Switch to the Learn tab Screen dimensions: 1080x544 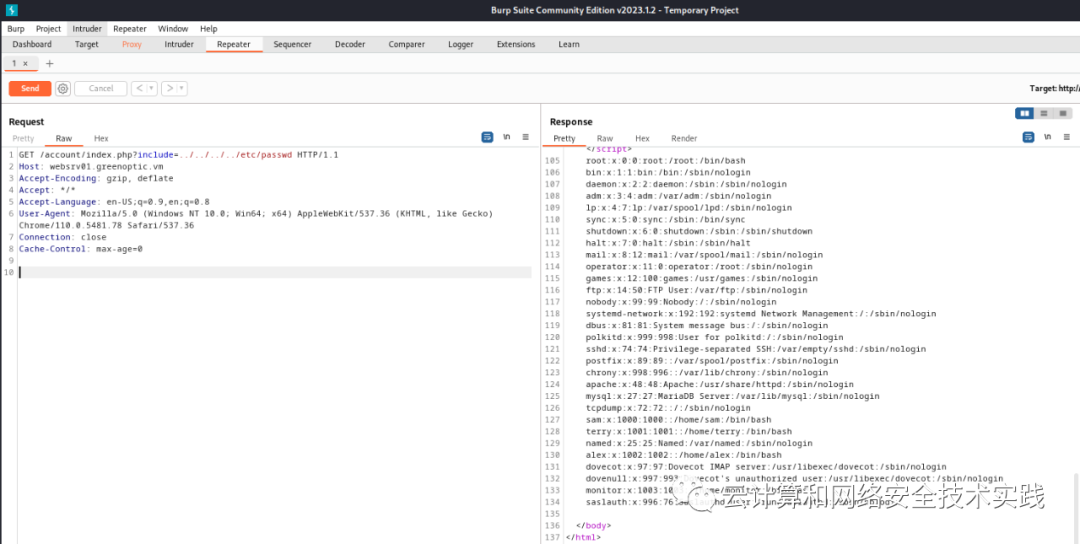569,44
